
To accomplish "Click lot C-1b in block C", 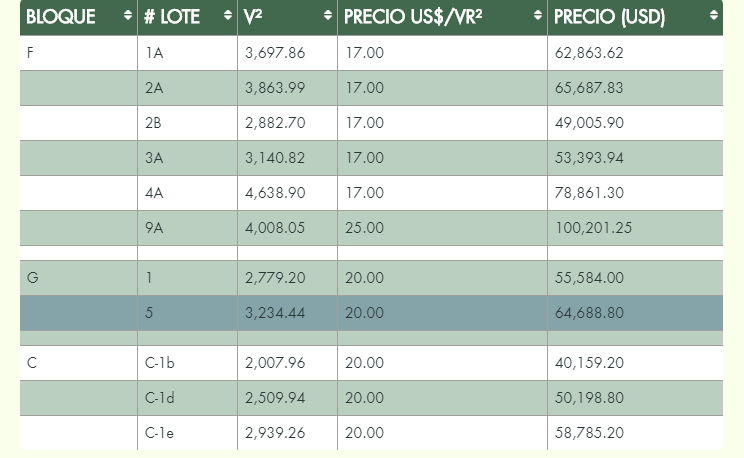I will [159, 363].
